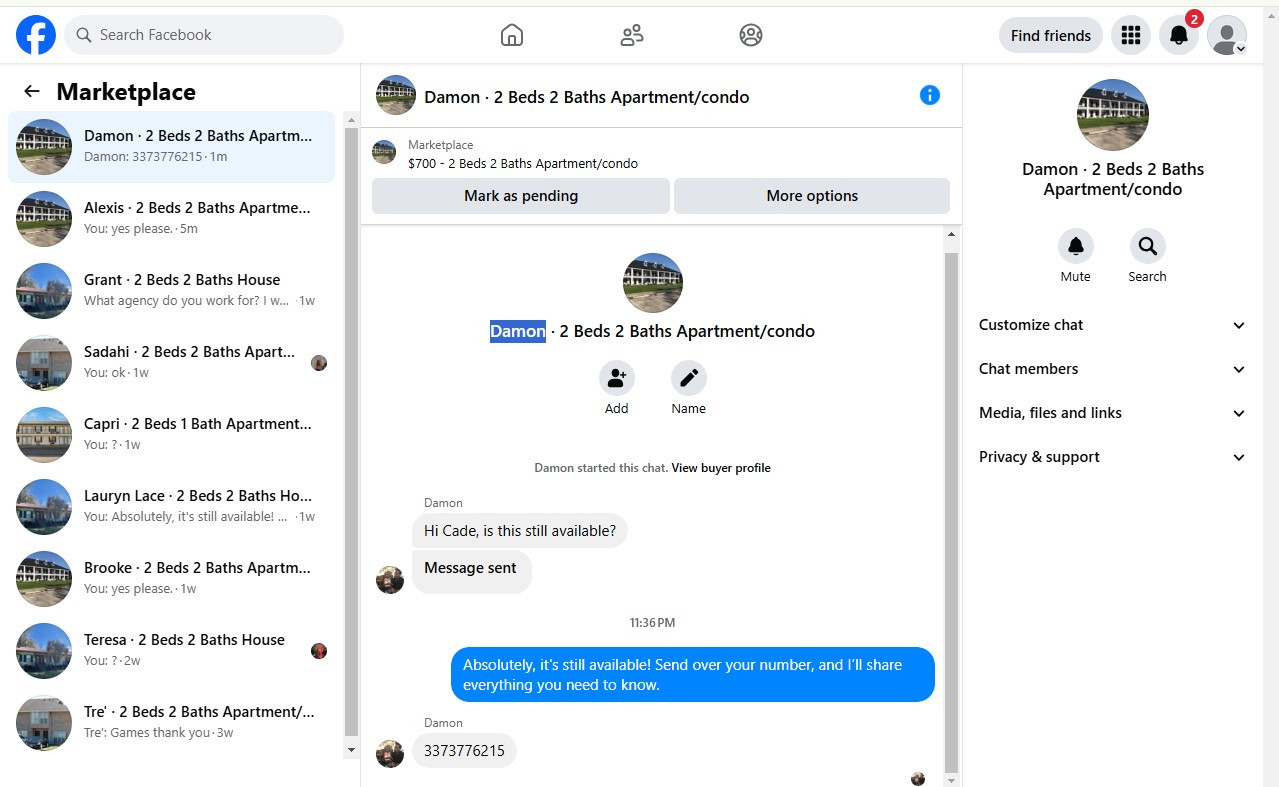Open conversation information blue icon
The image size is (1279, 787).
coord(930,95)
